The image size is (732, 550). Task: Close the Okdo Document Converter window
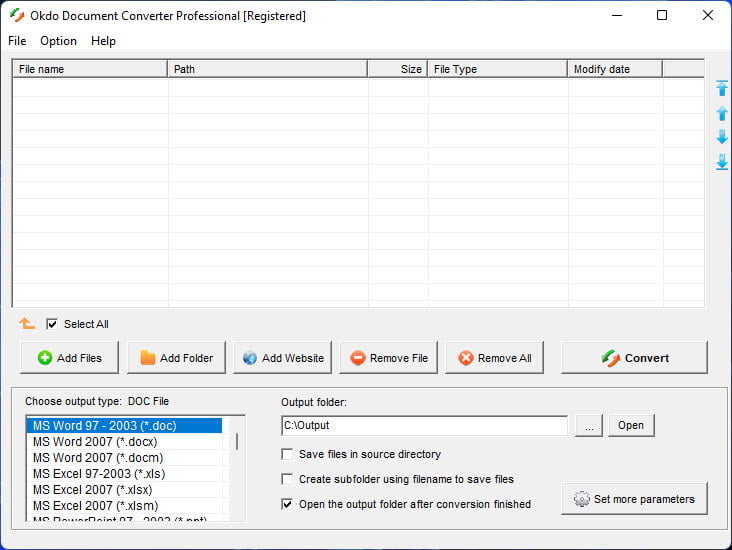pos(708,15)
